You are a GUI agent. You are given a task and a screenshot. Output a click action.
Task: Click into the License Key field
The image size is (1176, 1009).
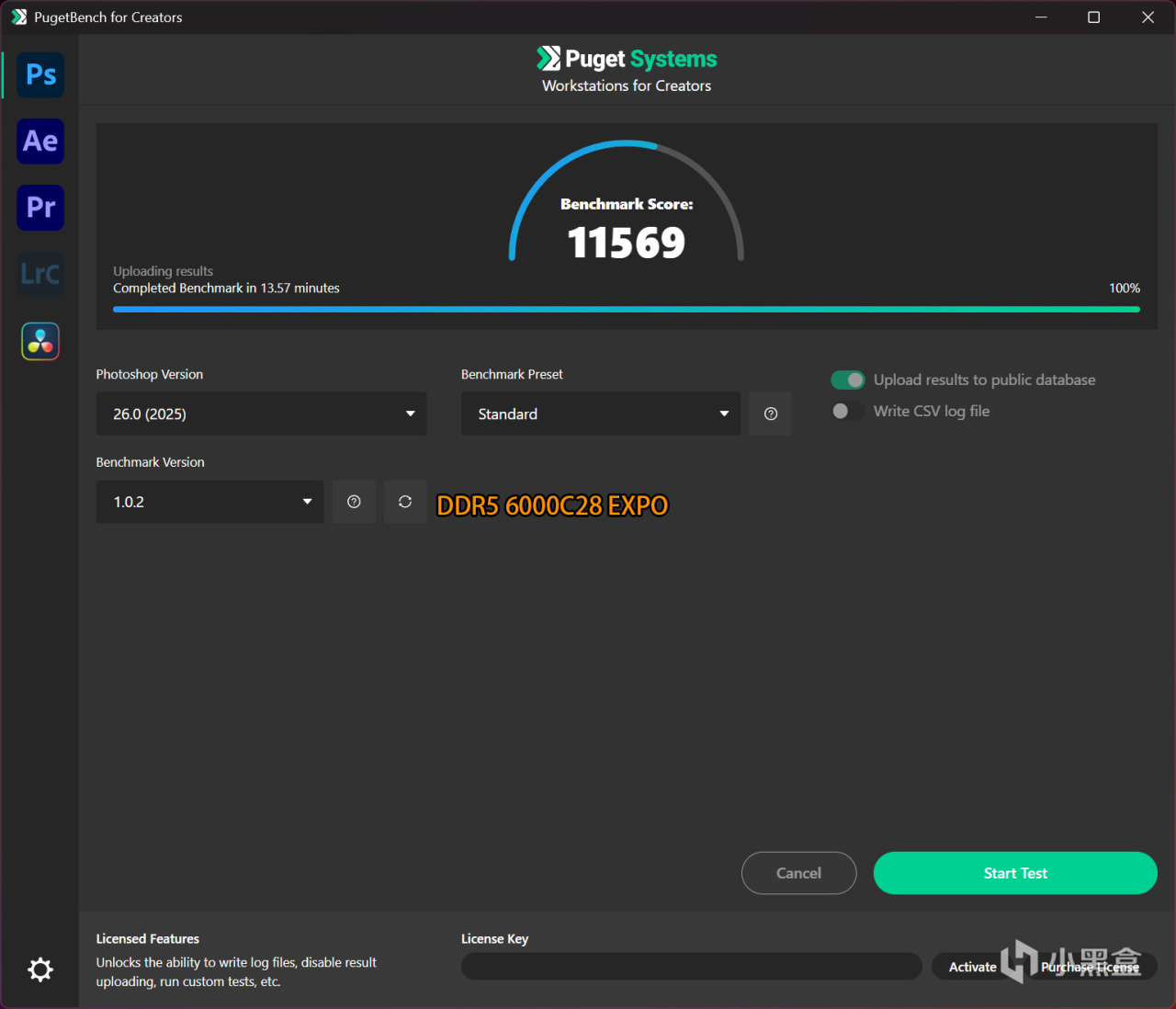pyautogui.click(x=691, y=967)
